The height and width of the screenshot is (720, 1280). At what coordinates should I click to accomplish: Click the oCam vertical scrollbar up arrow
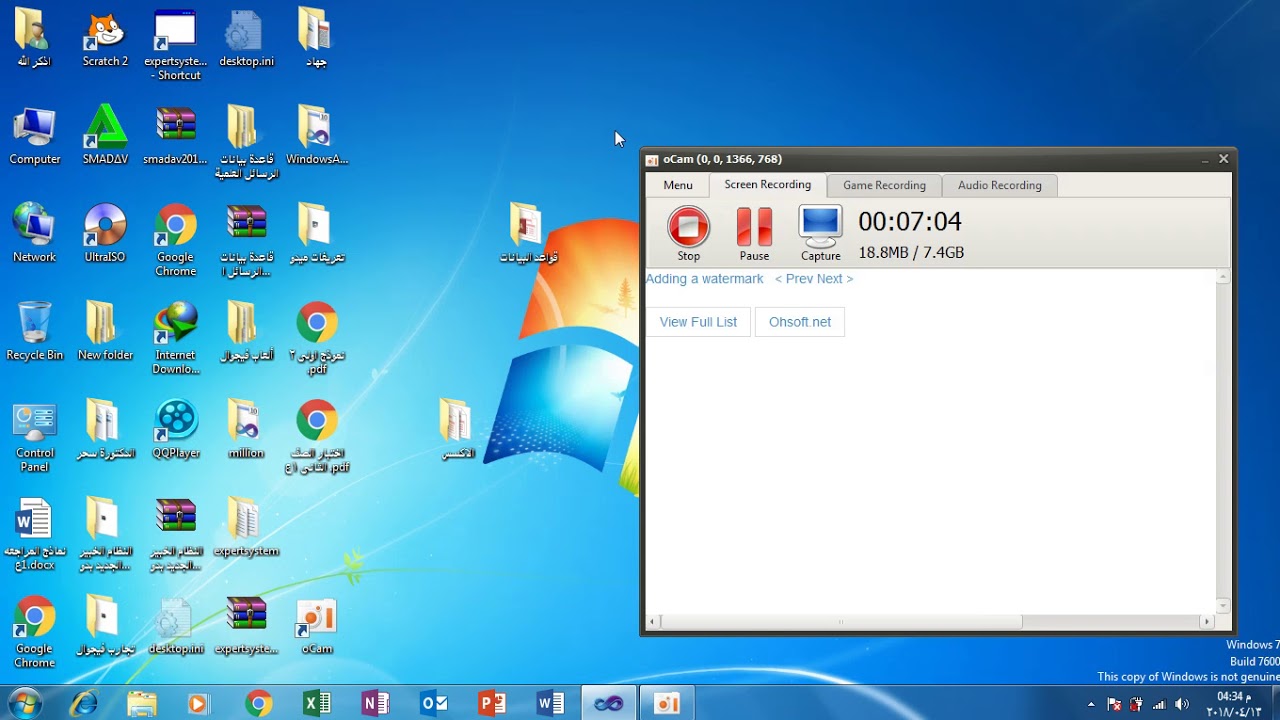click(1223, 277)
